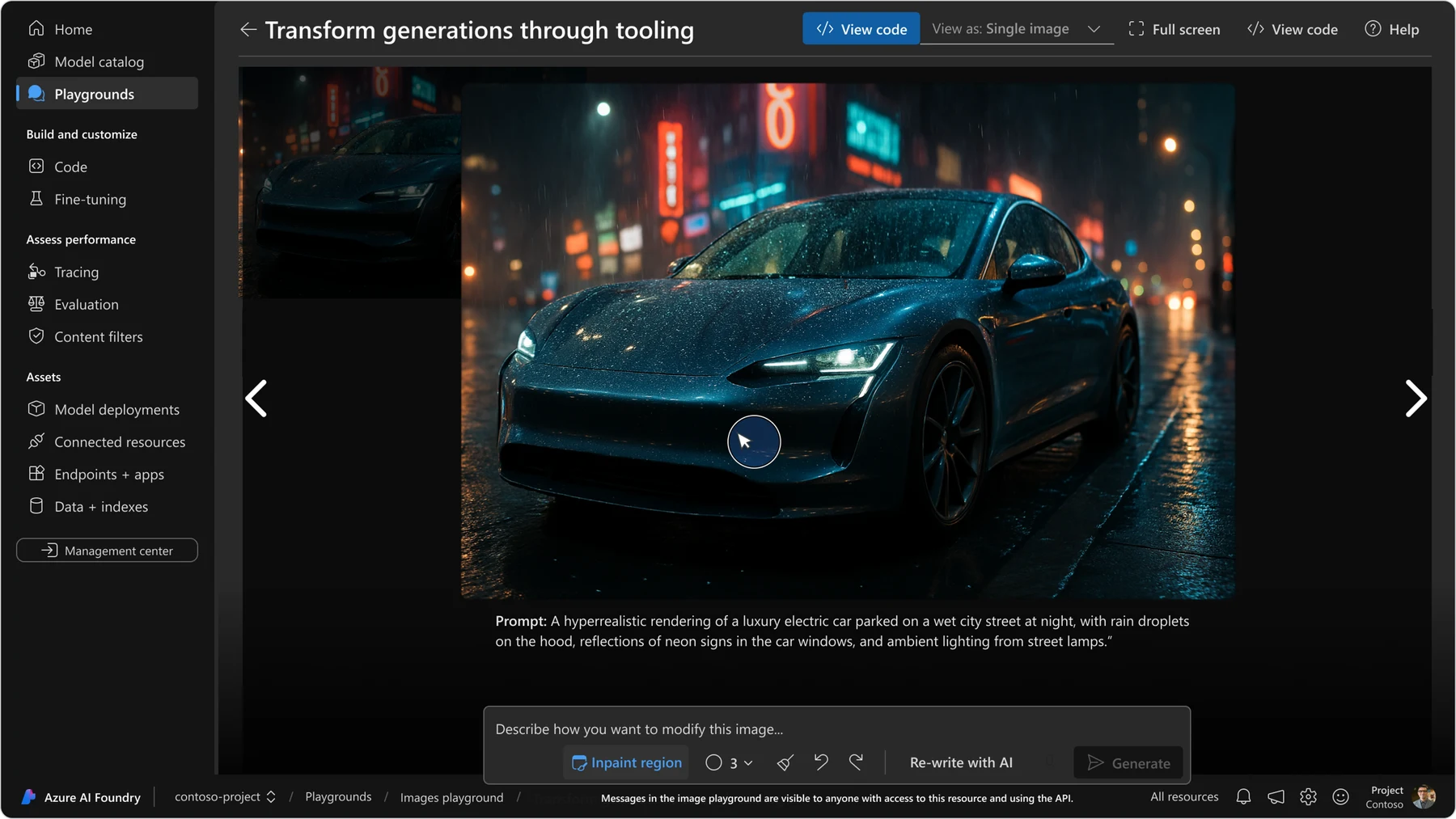1456x819 pixels.
Task: Open Connected resources
Action: [107, 441]
